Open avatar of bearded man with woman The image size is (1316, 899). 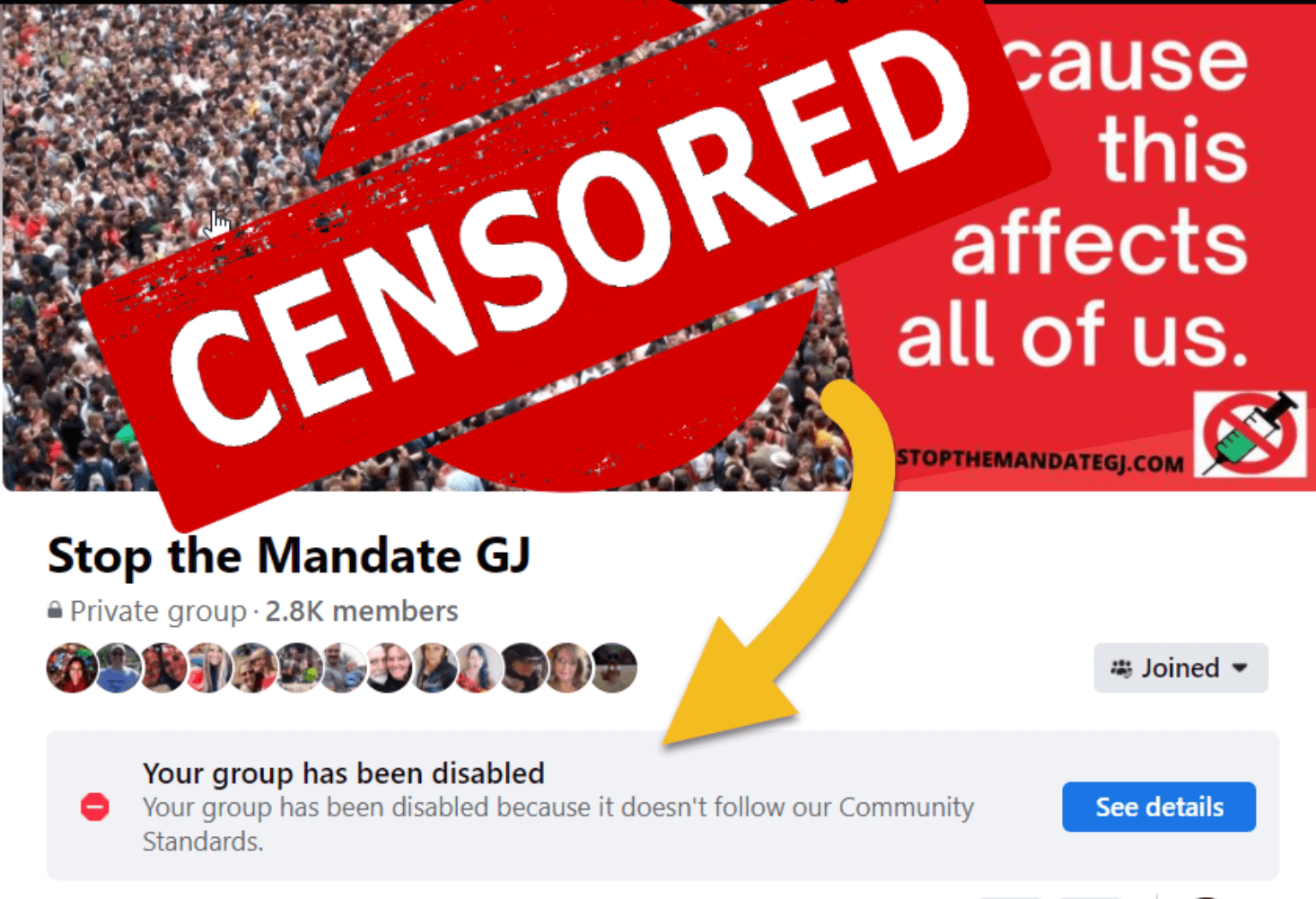coord(389,668)
